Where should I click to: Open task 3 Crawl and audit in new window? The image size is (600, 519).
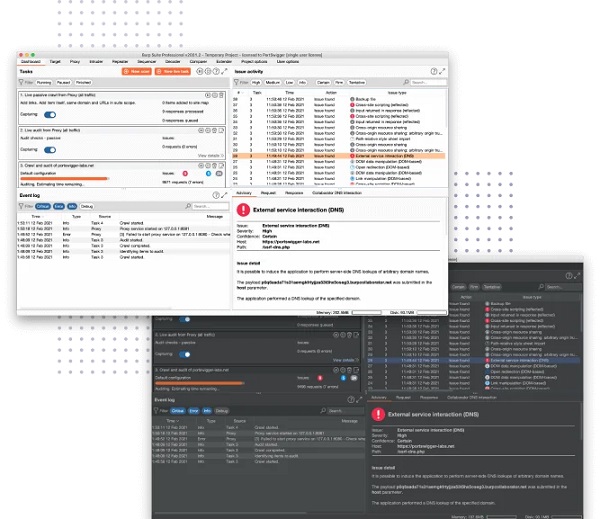click(221, 166)
